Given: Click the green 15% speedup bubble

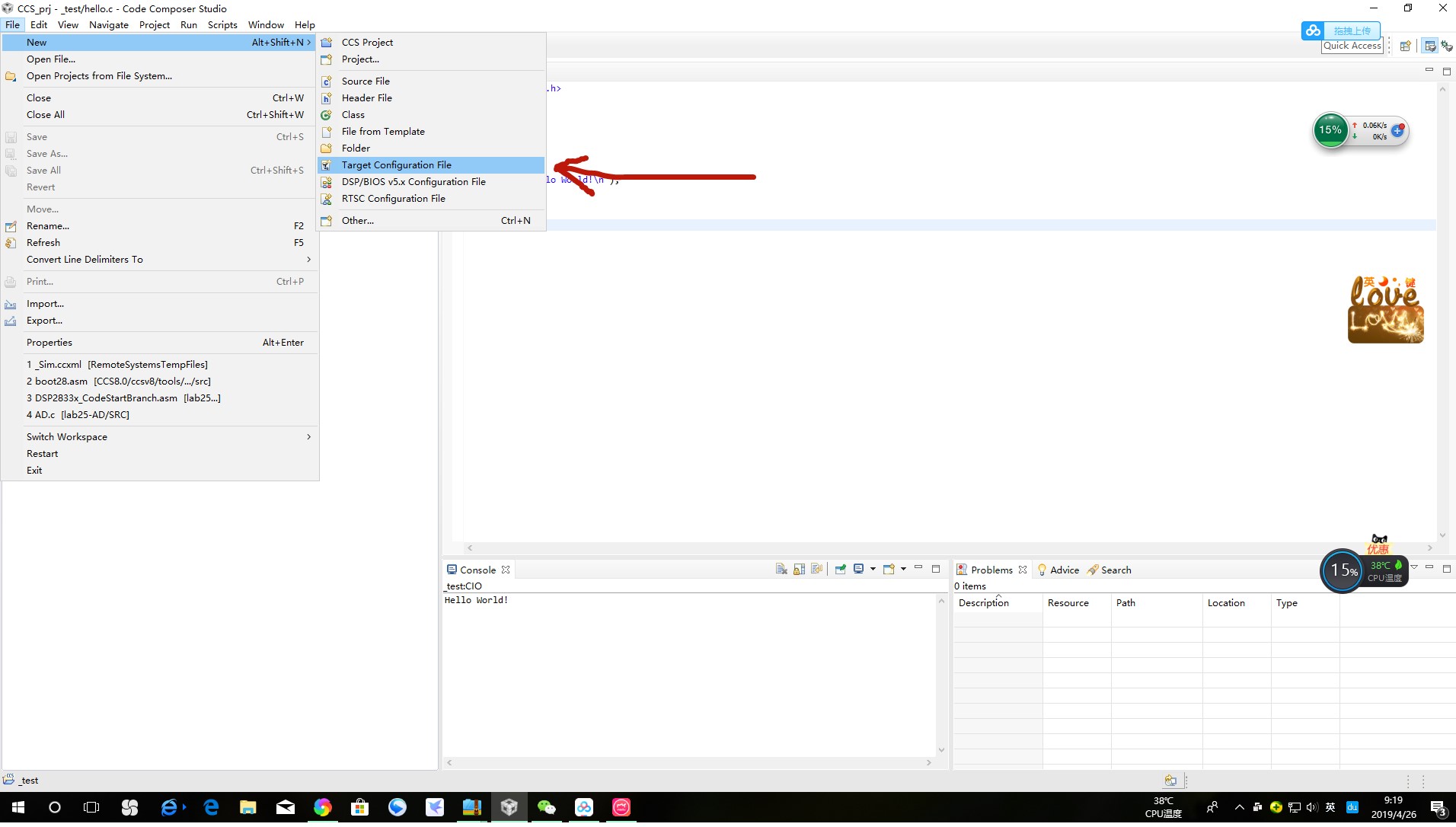Looking at the screenshot, I should [x=1331, y=130].
